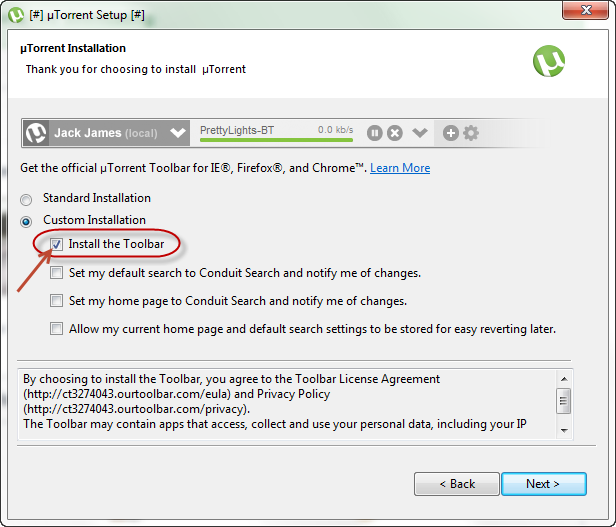Image resolution: width=616 pixels, height=527 pixels.
Task: Close the µTorrent Setup window
Action: tap(586, 10)
